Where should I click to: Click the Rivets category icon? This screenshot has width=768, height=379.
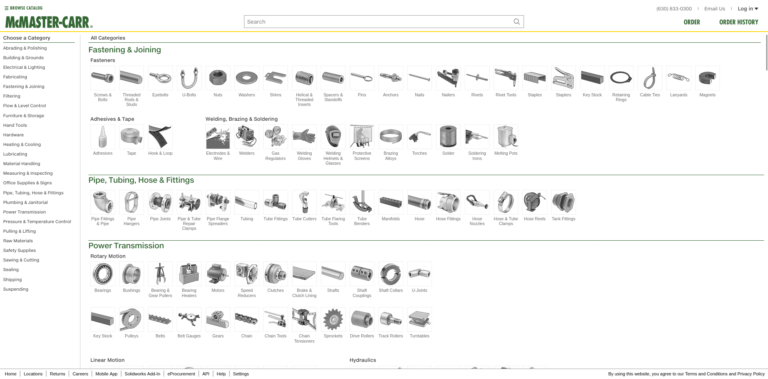point(477,78)
